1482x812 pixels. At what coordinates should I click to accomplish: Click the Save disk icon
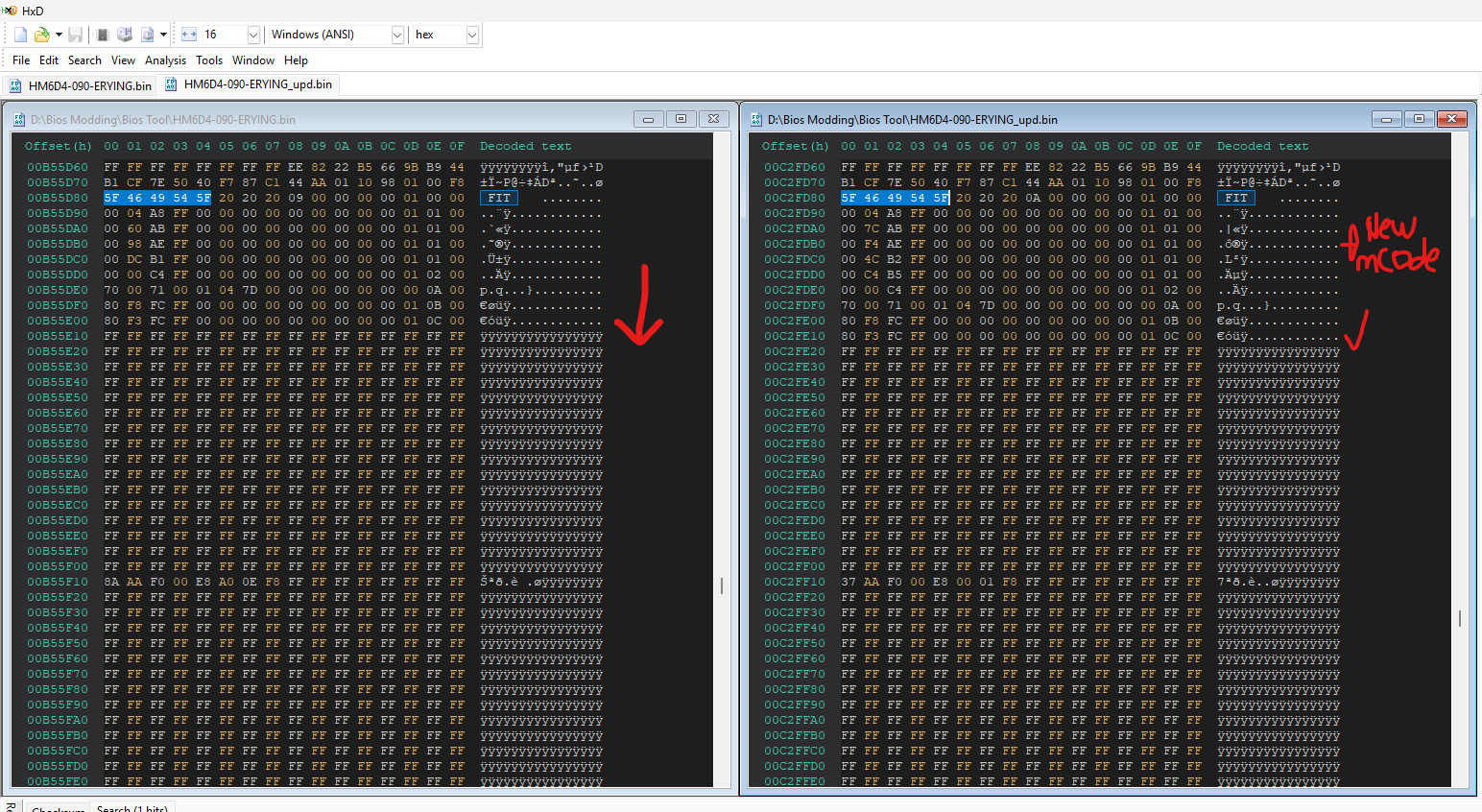pyautogui.click(x=75, y=35)
